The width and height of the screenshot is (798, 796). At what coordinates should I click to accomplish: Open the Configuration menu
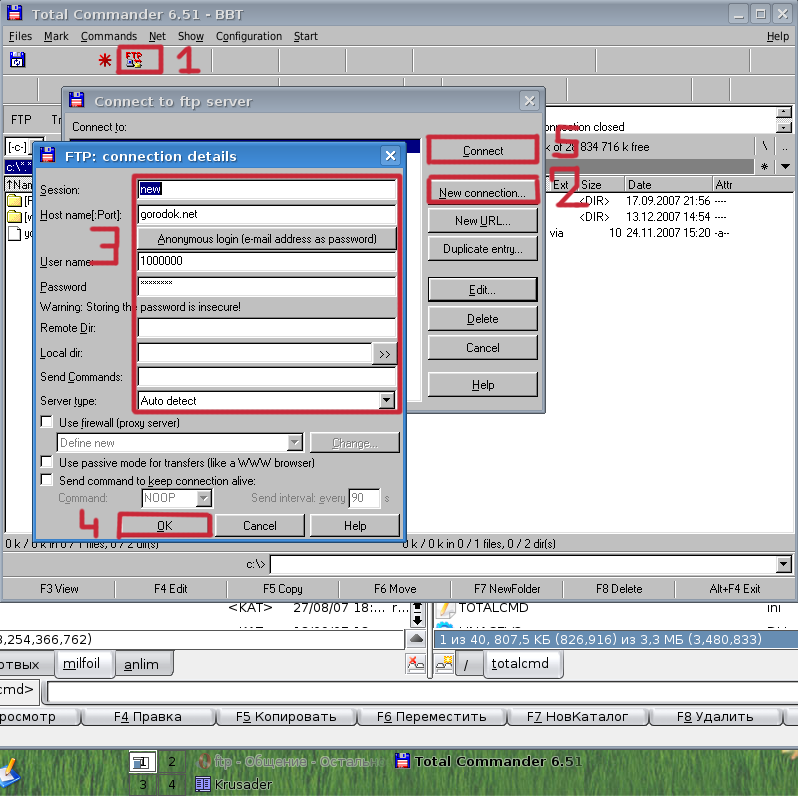(x=249, y=36)
